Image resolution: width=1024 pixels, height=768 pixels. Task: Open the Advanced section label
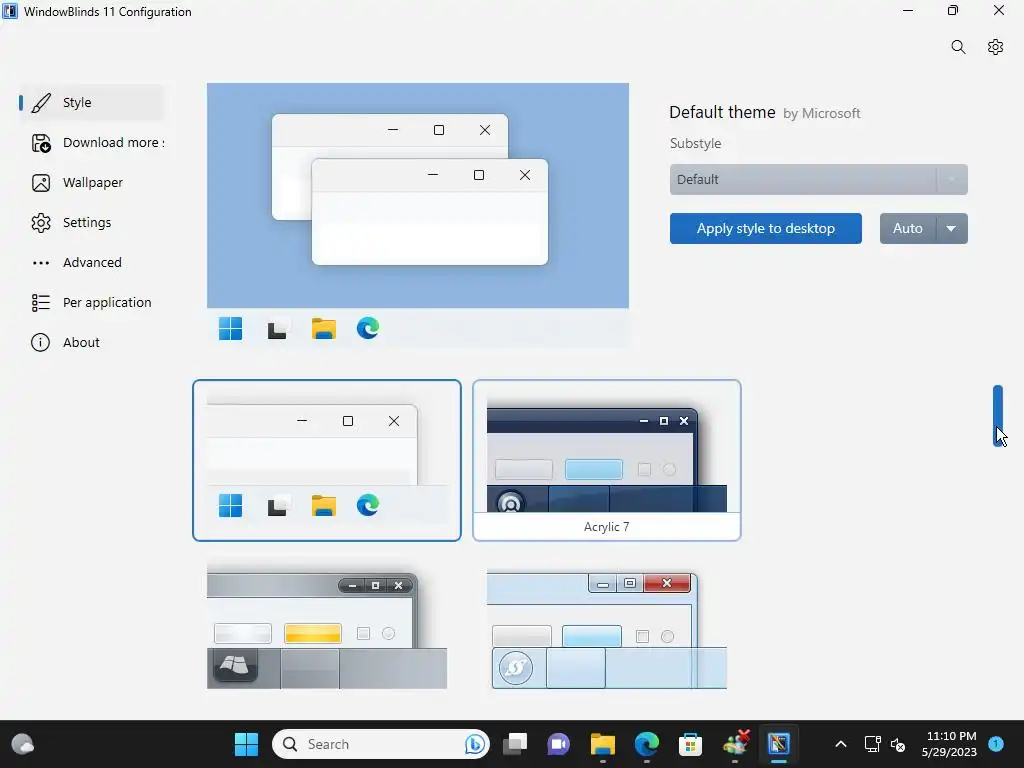92,263
